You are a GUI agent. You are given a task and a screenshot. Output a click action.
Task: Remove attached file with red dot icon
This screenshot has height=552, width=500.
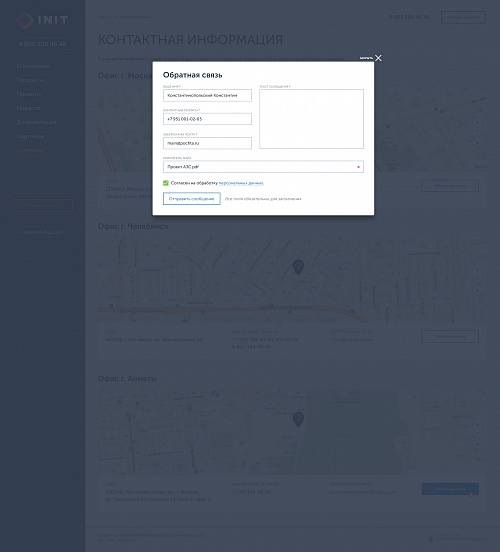click(358, 167)
